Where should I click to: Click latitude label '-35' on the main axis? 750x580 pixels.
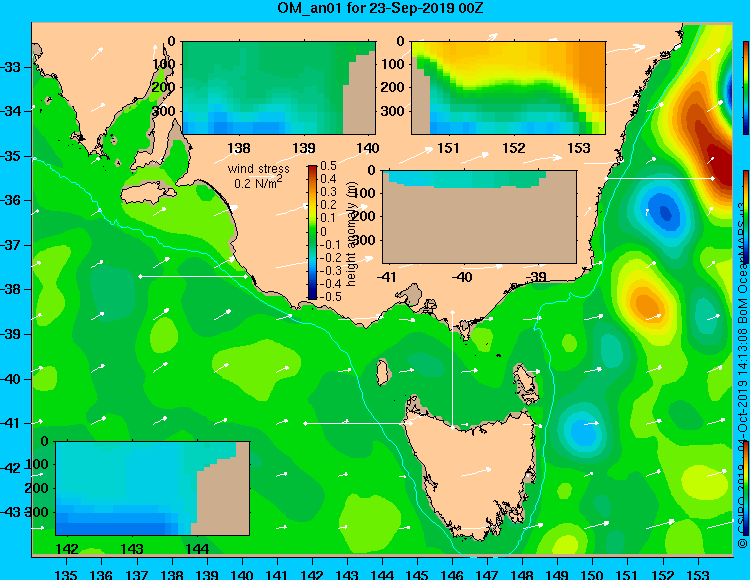pos(11,156)
